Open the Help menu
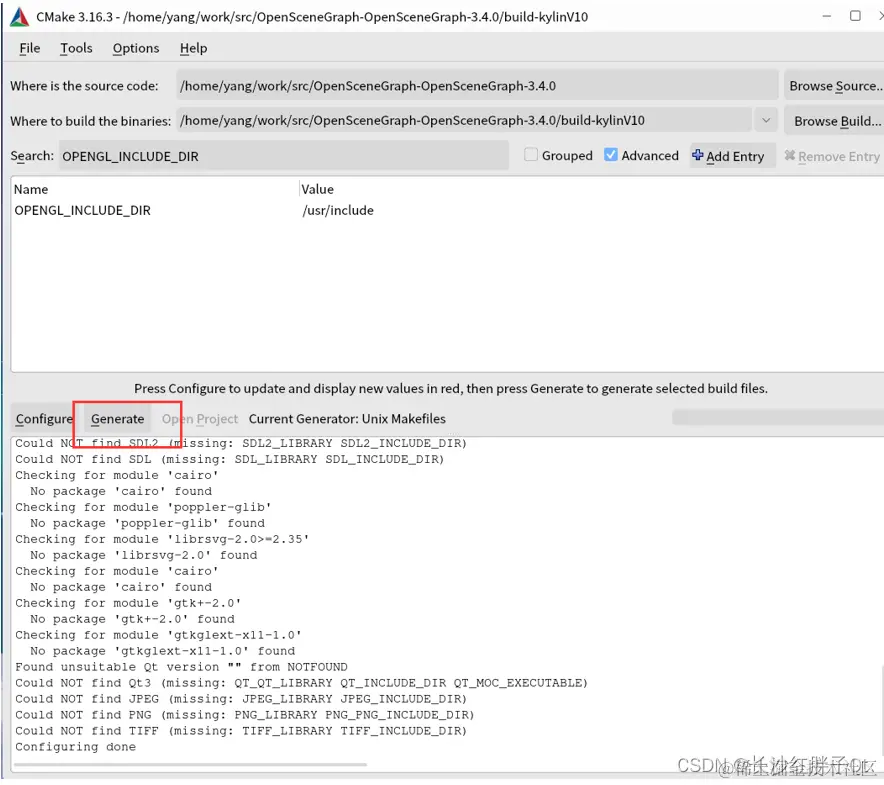This screenshot has width=884, height=785. [x=193, y=48]
